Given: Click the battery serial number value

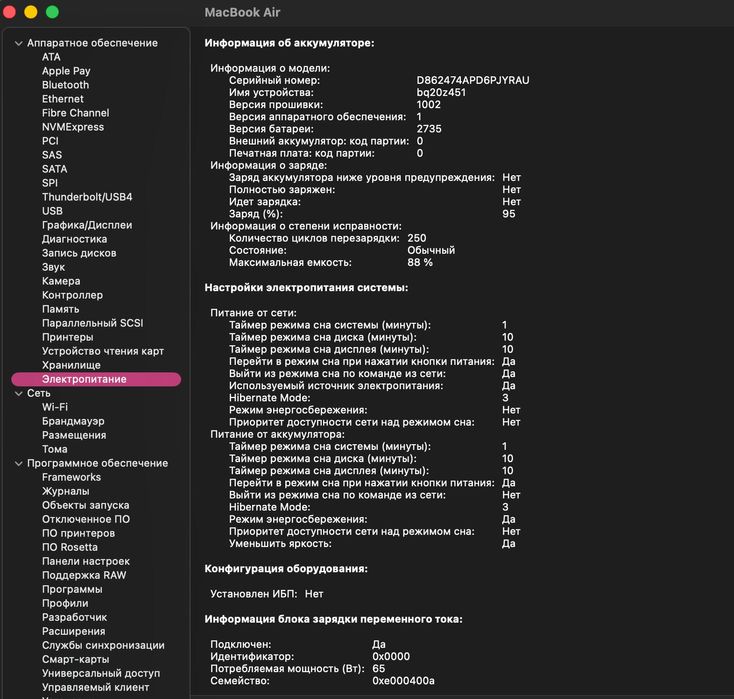Looking at the screenshot, I should [x=472, y=80].
